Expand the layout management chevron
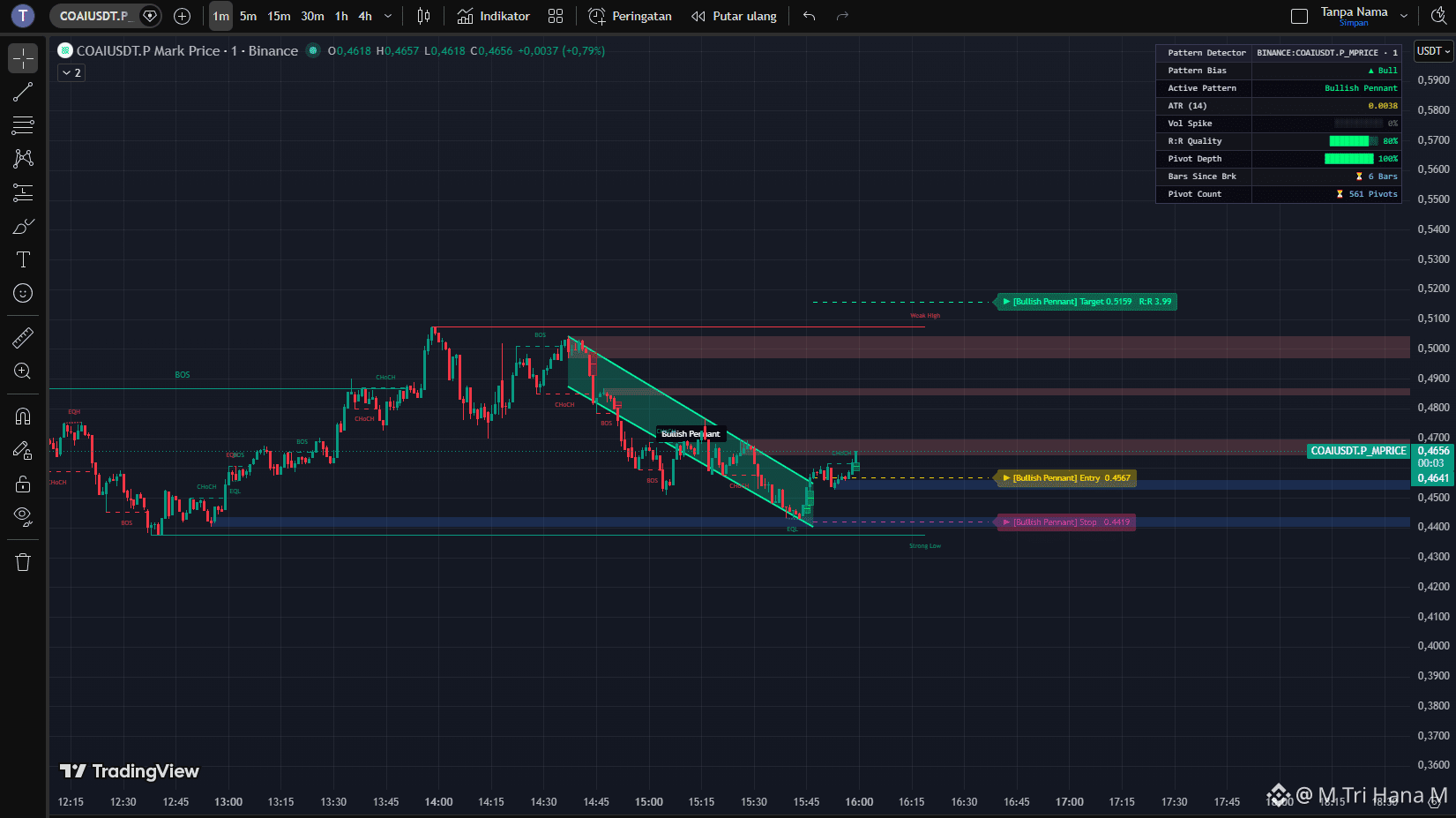The height and width of the screenshot is (818, 1456). [x=1404, y=16]
